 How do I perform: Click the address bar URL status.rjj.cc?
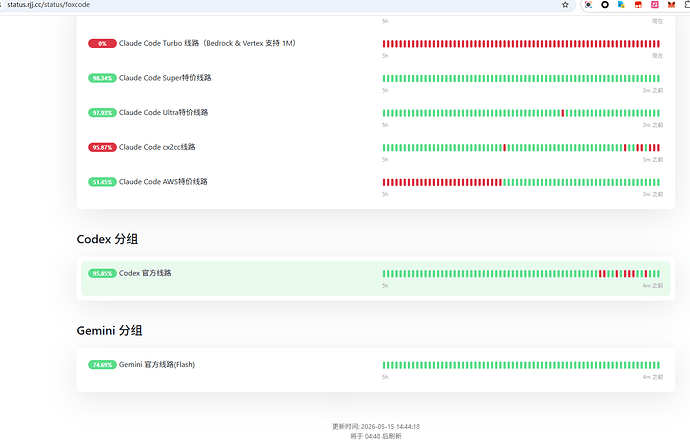(x=48, y=5)
